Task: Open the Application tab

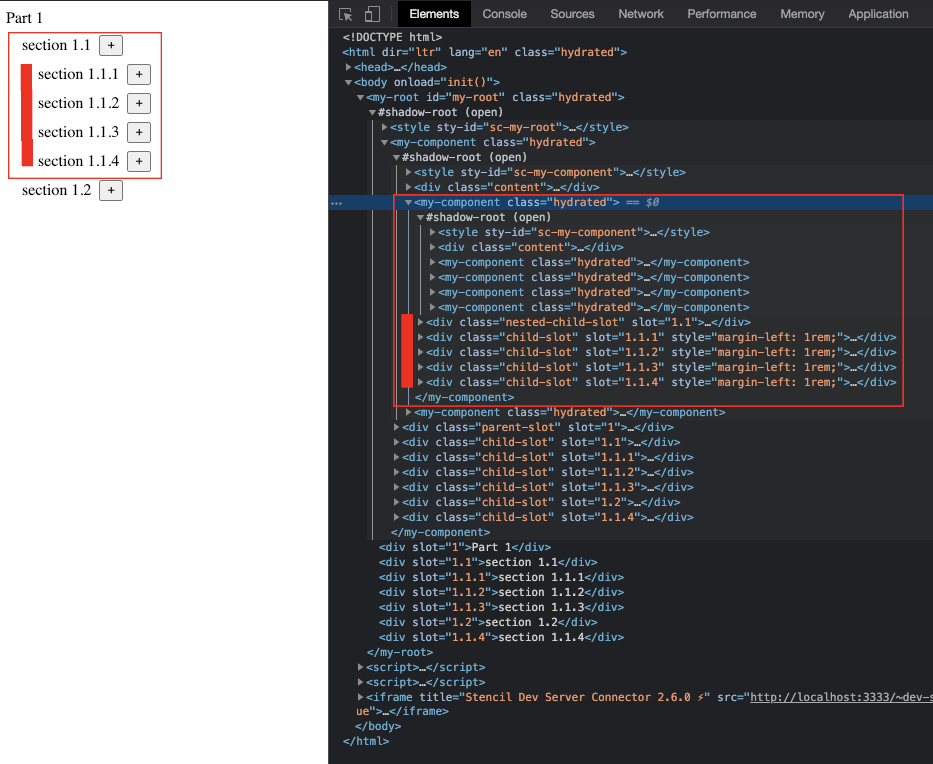Action: pos(878,14)
